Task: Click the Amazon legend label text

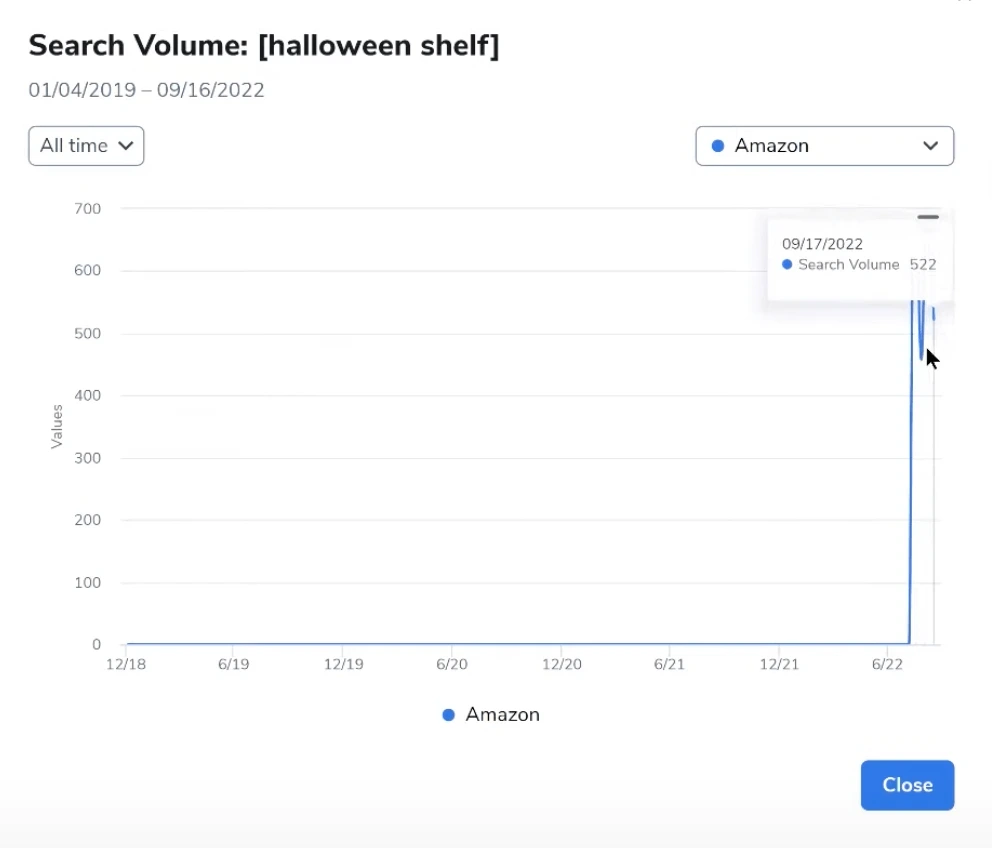Action: click(x=503, y=715)
